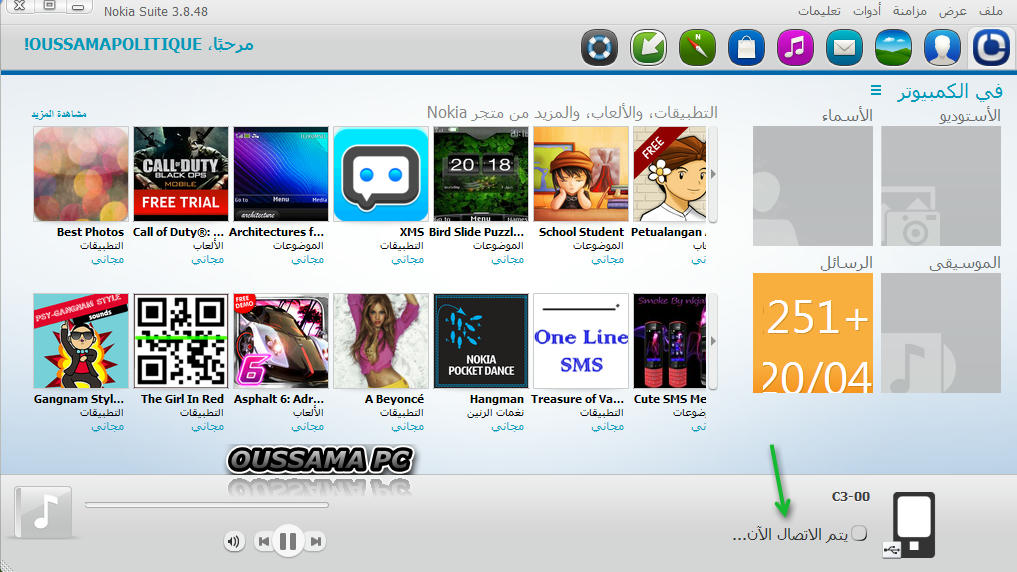Click the hamburger list icon beside في الكمبيوتر
Viewport: 1017px width, 572px height.
pos(876,90)
